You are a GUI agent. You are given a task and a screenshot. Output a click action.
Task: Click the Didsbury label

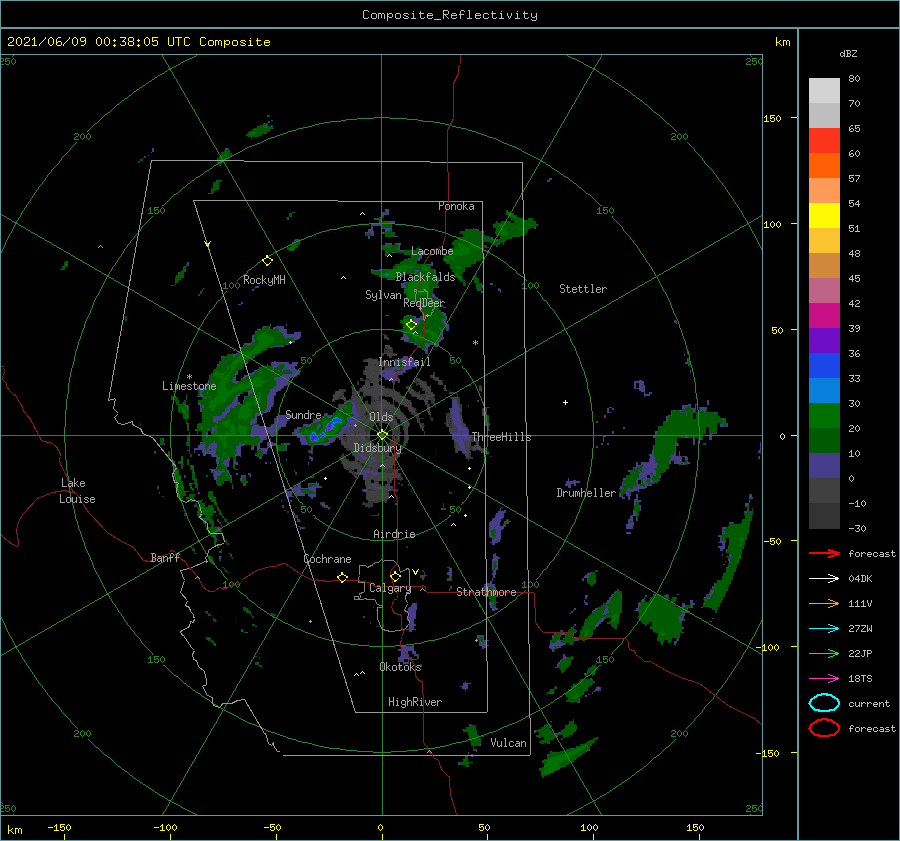(377, 448)
